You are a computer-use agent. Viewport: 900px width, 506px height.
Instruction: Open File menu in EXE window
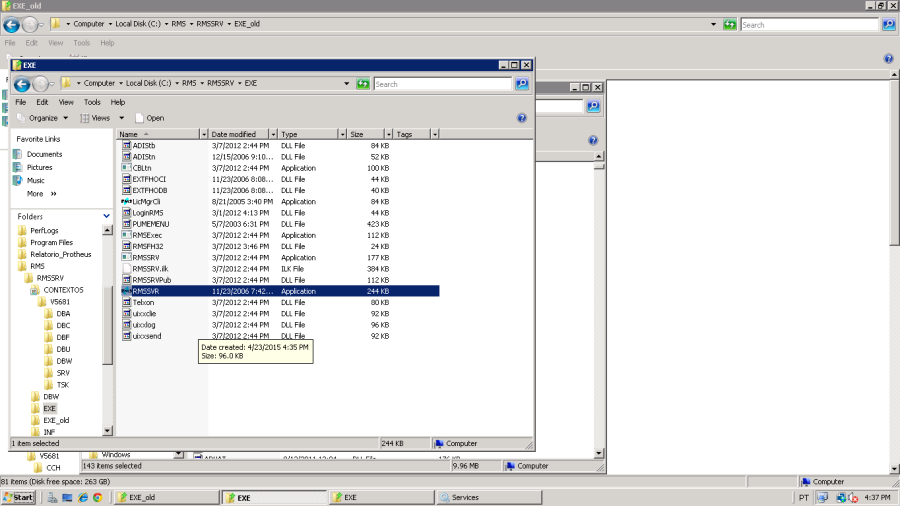[x=21, y=102]
